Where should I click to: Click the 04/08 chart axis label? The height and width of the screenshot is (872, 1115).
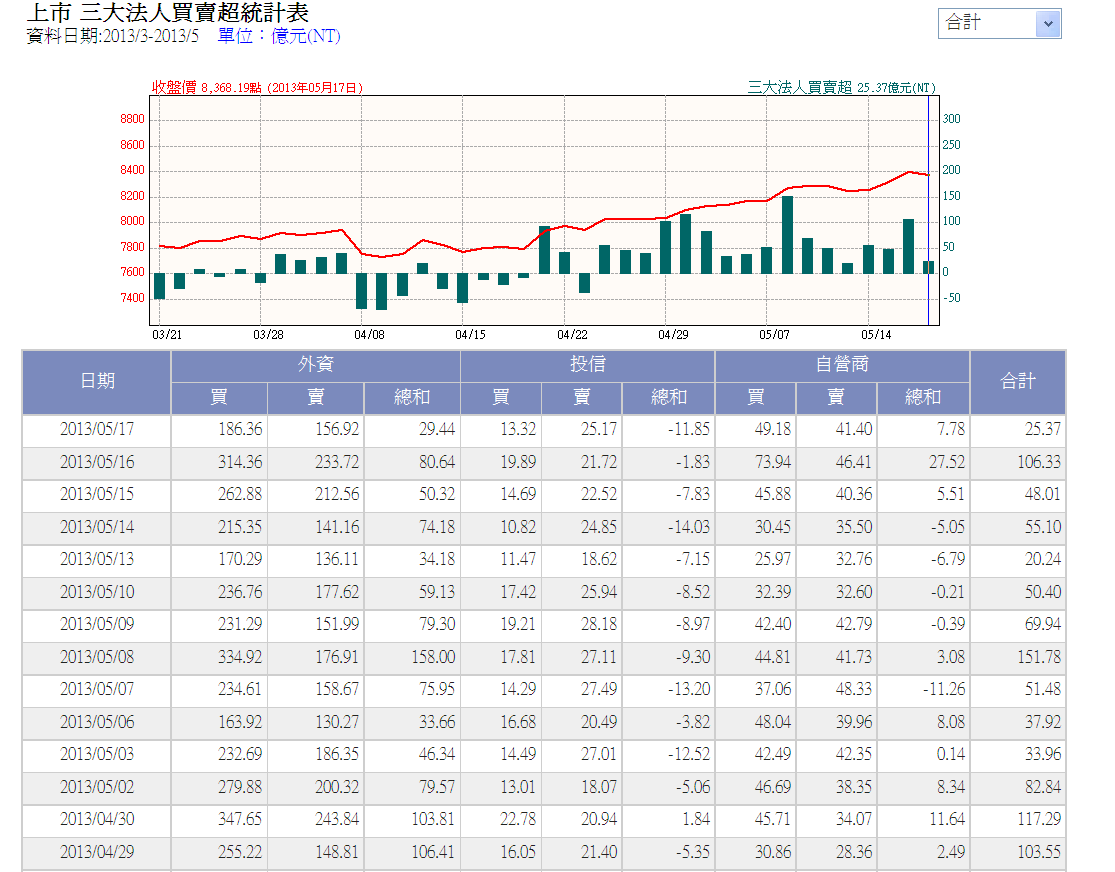(369, 334)
